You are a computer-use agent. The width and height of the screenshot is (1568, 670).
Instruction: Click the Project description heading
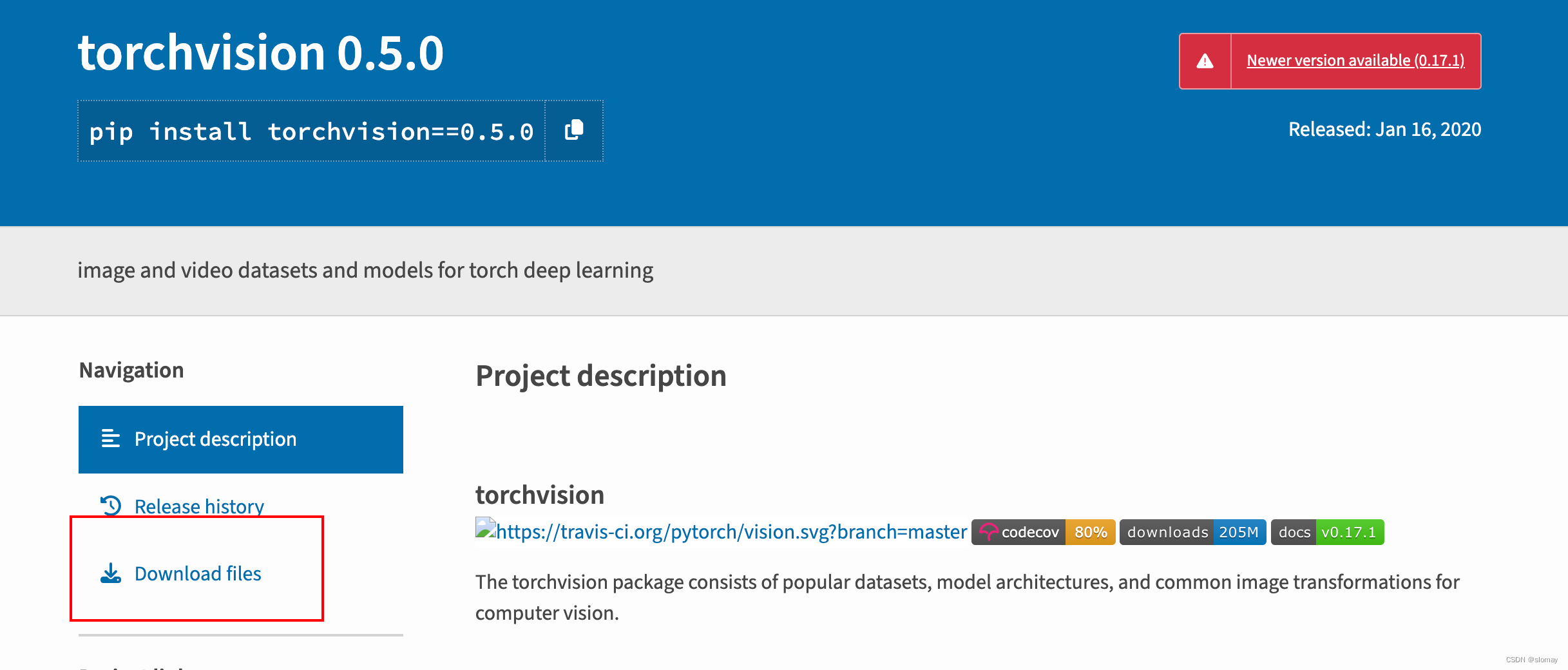(x=601, y=376)
